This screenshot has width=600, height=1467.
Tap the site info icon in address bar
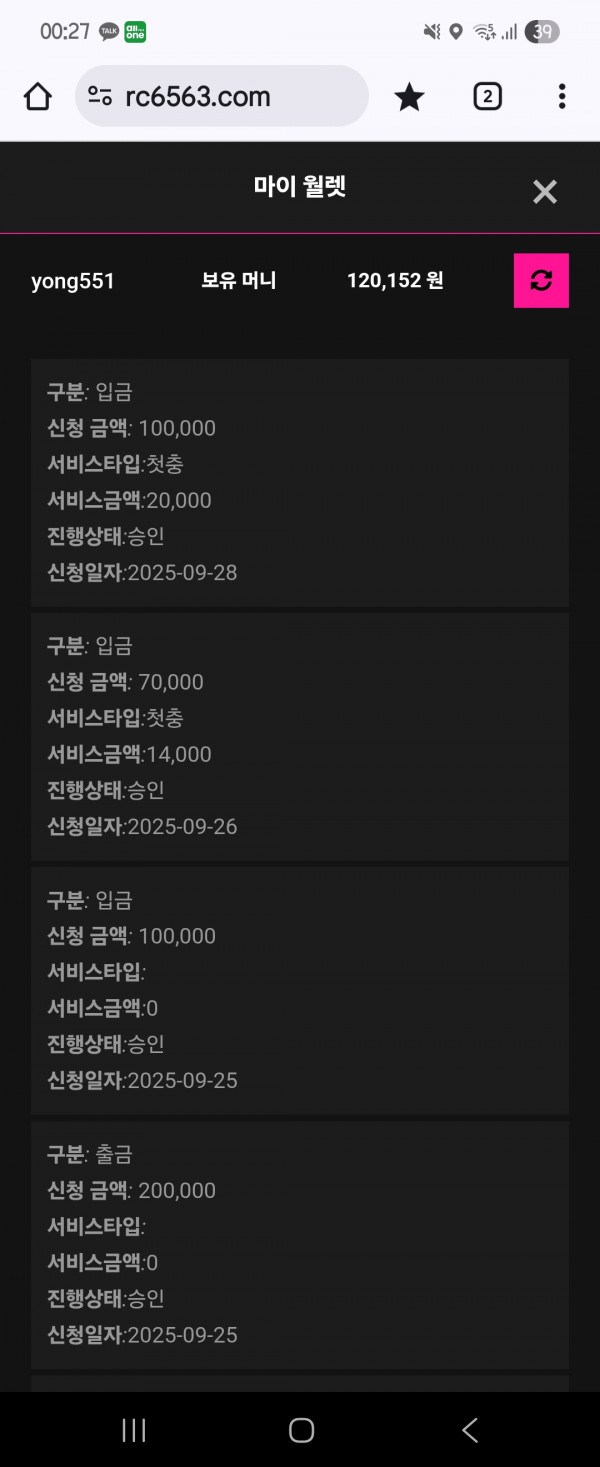click(100, 96)
